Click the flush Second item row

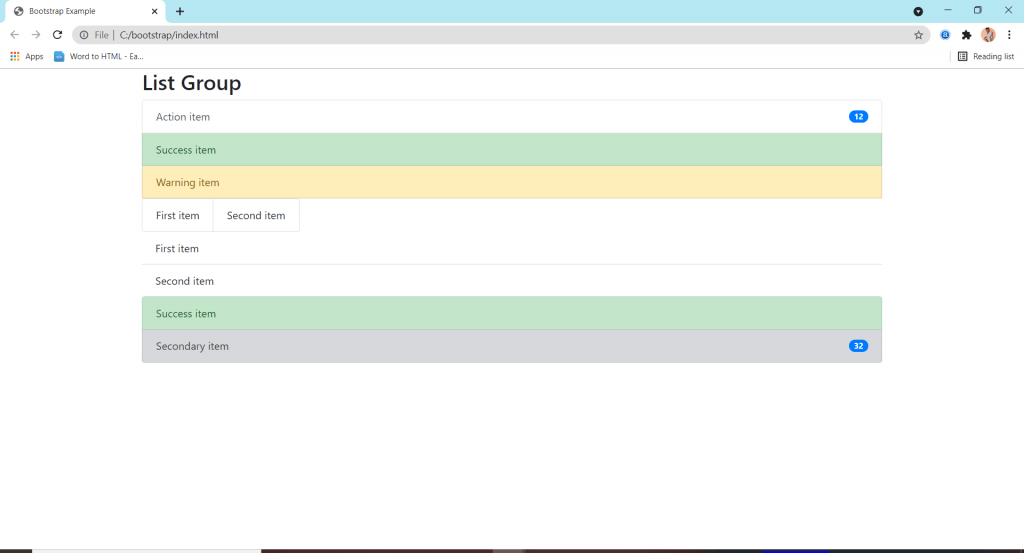click(512, 281)
